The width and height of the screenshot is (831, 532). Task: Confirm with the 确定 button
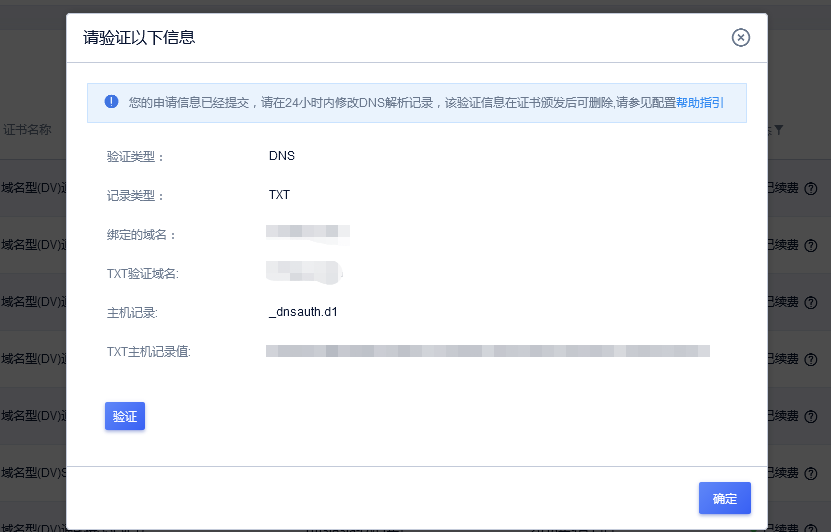(x=724, y=498)
